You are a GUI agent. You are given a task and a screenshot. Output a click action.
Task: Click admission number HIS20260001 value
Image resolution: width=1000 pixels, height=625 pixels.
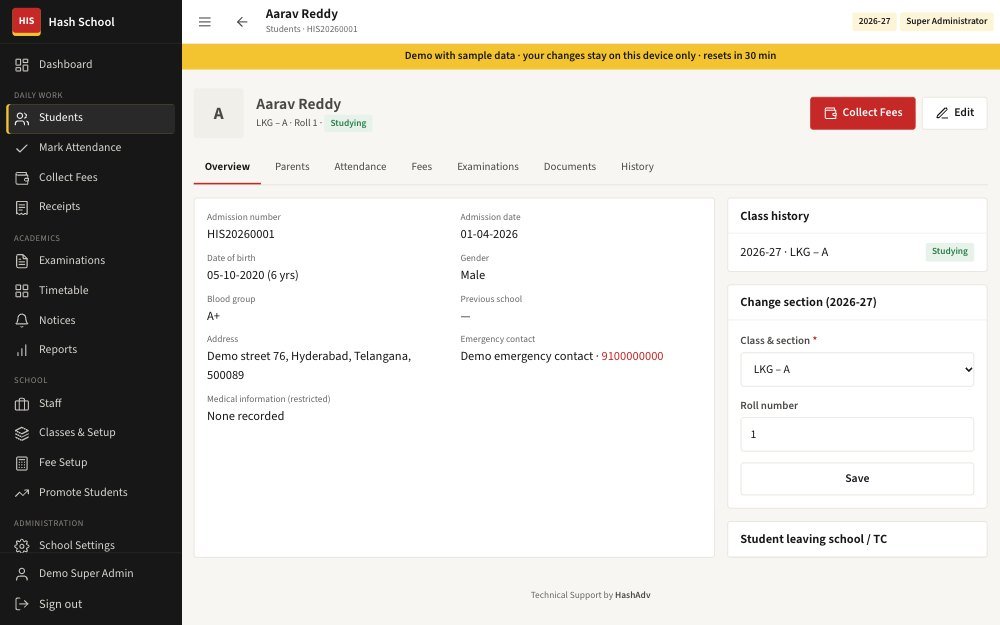point(240,234)
